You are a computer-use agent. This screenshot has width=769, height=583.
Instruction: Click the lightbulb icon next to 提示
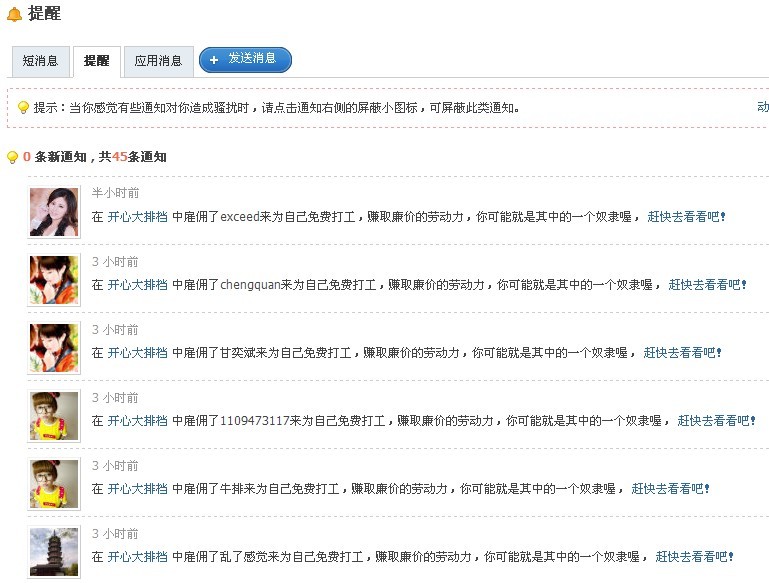[x=23, y=107]
